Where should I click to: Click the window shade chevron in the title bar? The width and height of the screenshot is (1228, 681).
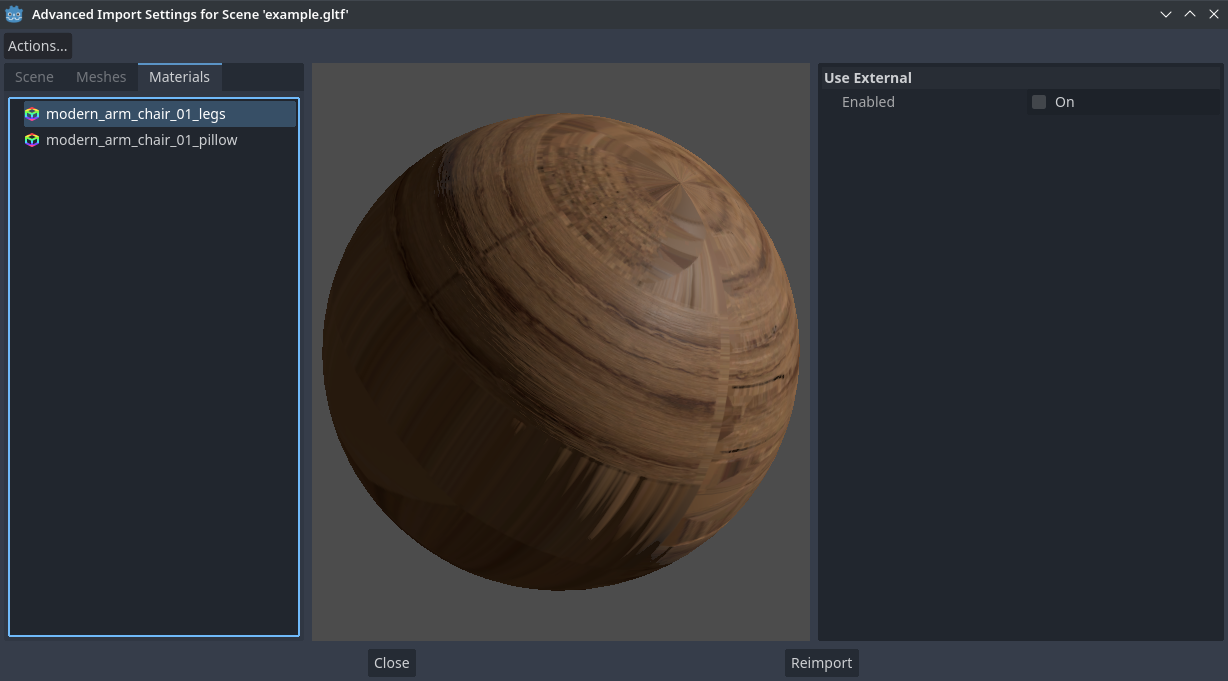click(x=1166, y=14)
